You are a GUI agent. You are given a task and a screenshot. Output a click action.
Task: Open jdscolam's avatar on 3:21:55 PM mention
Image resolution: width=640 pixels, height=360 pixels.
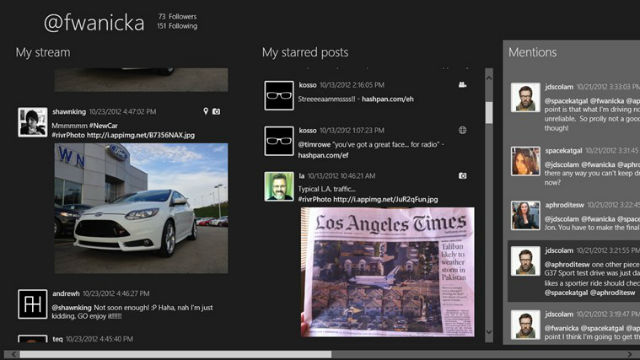tap(525, 261)
